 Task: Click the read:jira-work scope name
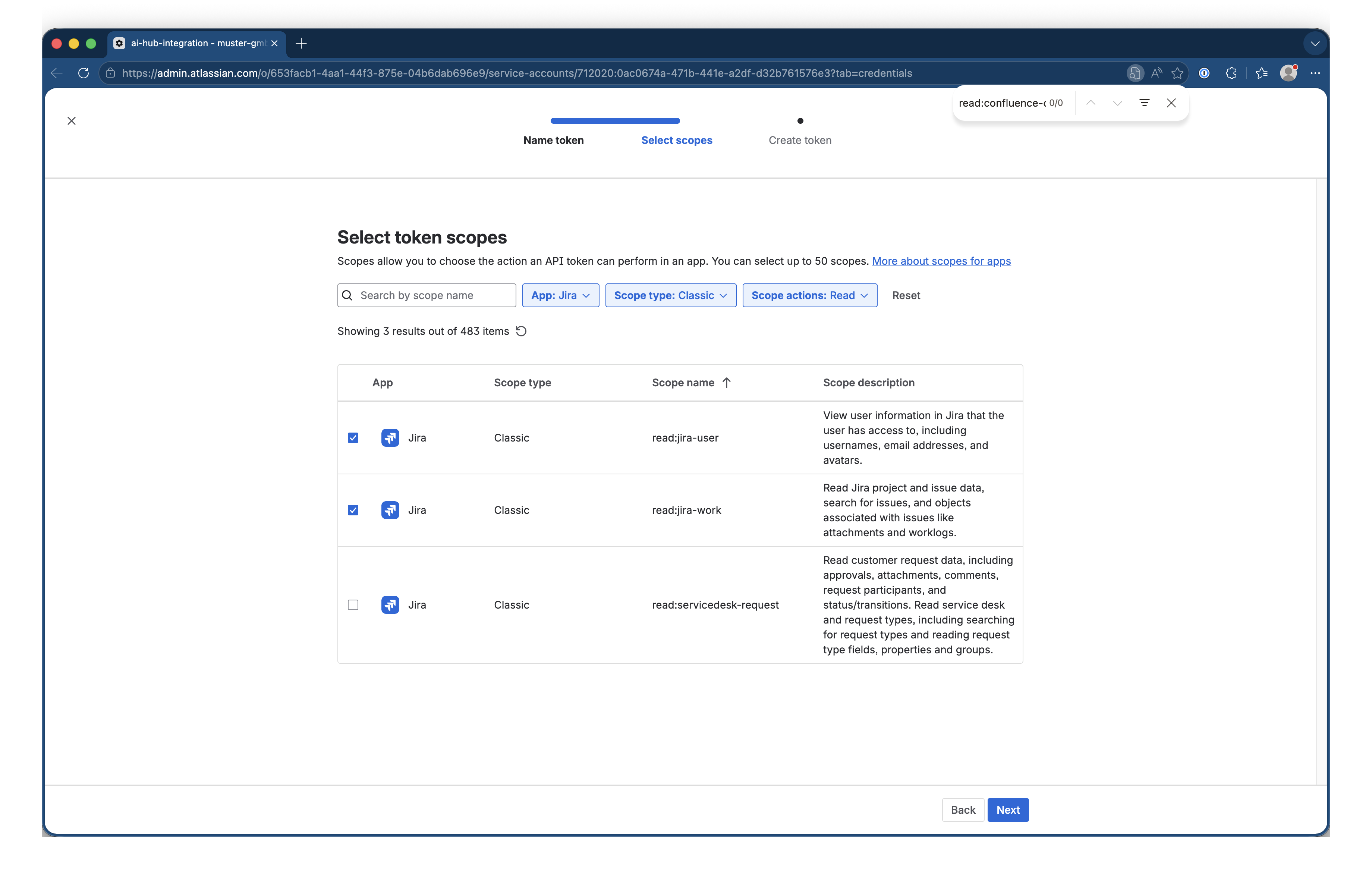(686, 510)
